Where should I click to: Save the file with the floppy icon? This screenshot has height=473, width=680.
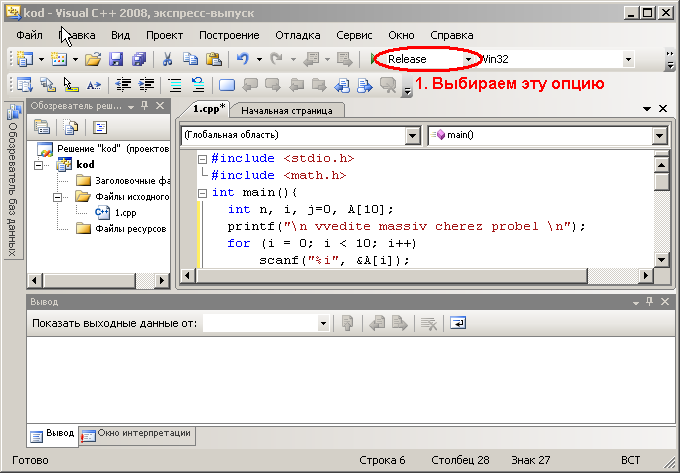tap(116, 59)
